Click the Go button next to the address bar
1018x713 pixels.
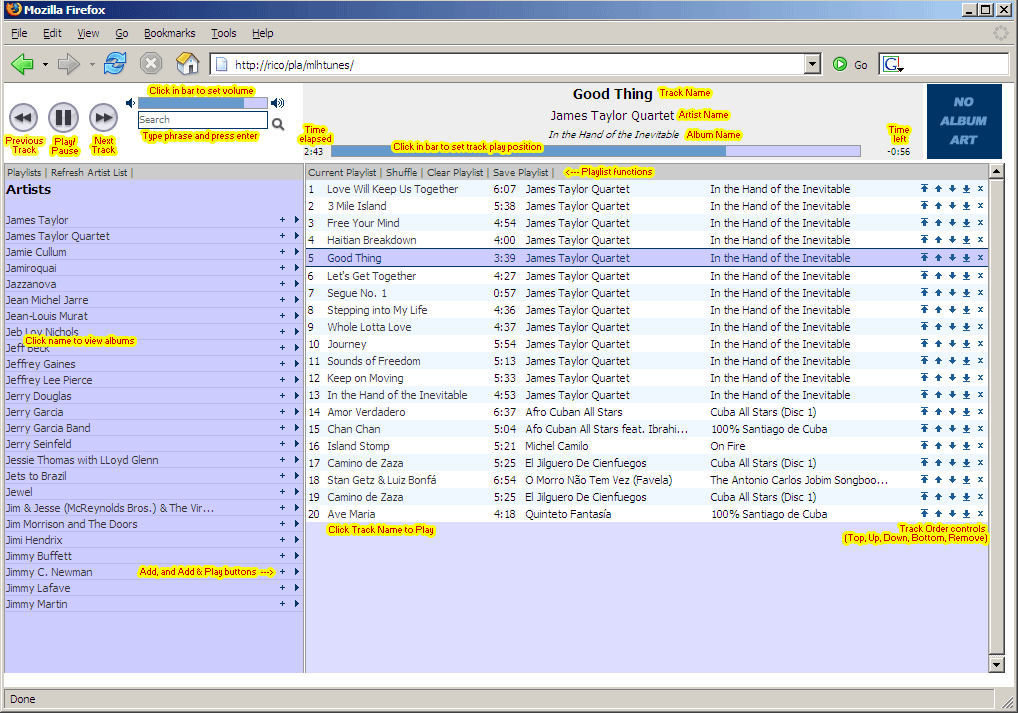(x=850, y=64)
